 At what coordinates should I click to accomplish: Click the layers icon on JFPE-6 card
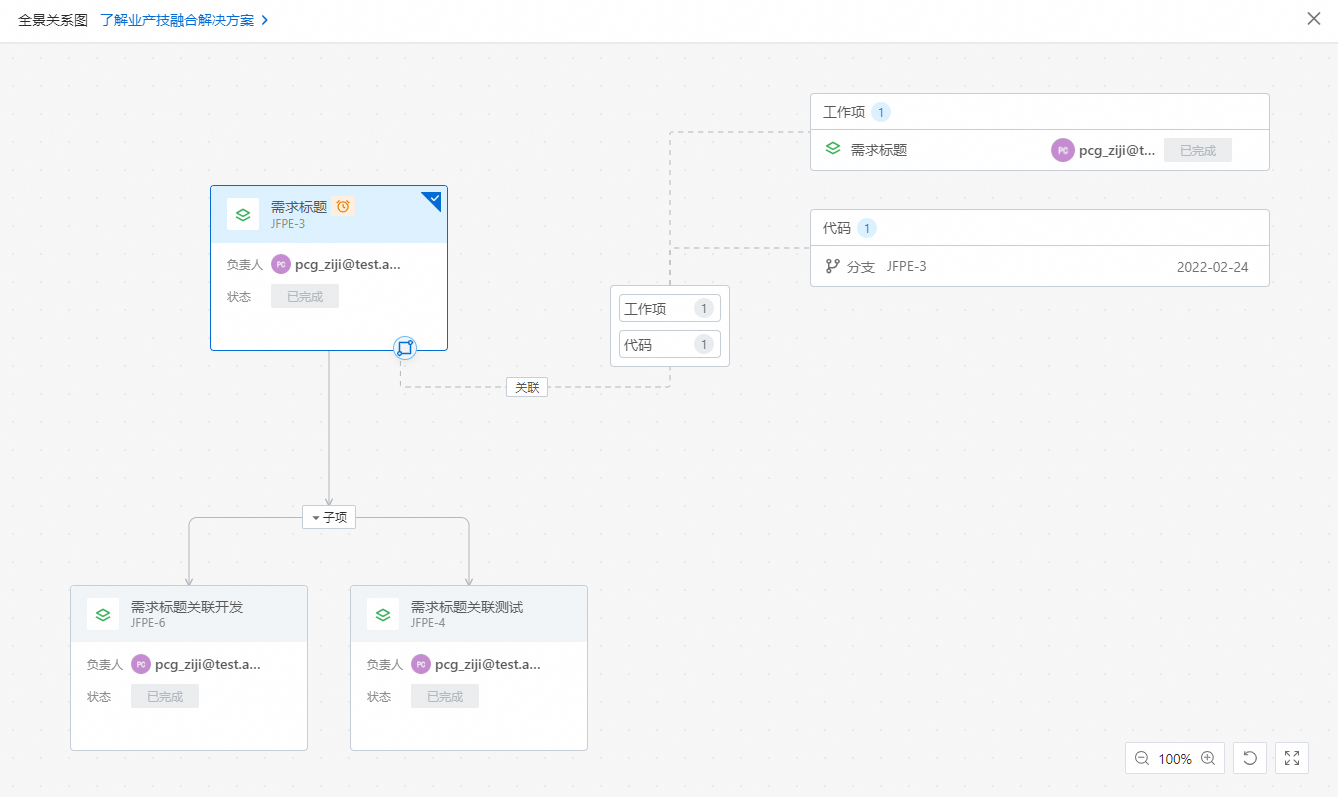(103, 614)
